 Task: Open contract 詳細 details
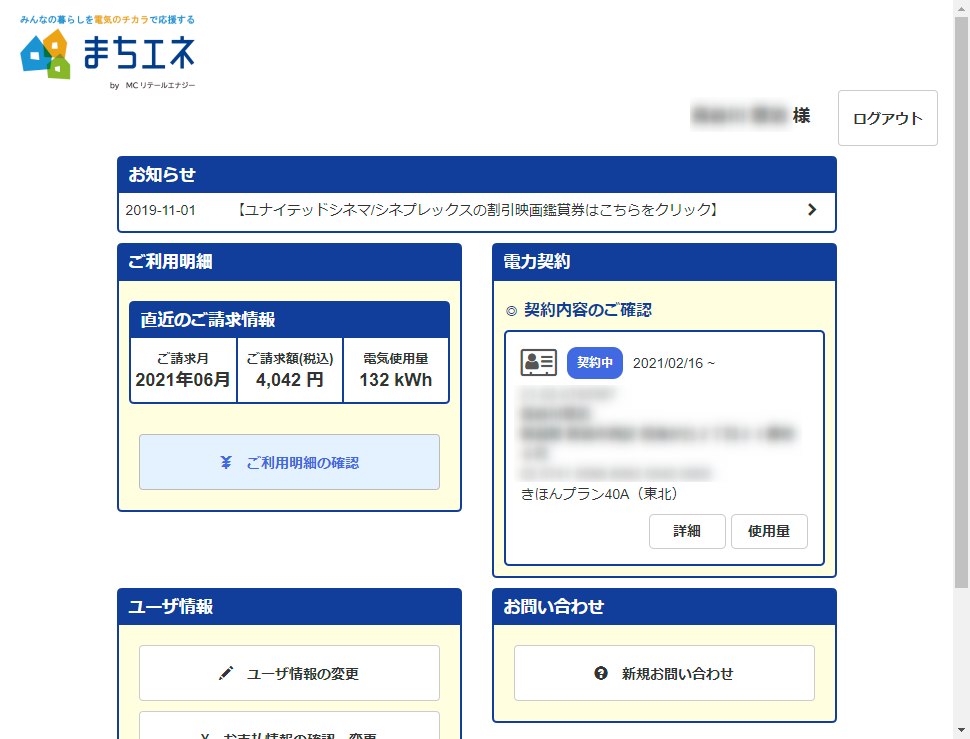(687, 531)
